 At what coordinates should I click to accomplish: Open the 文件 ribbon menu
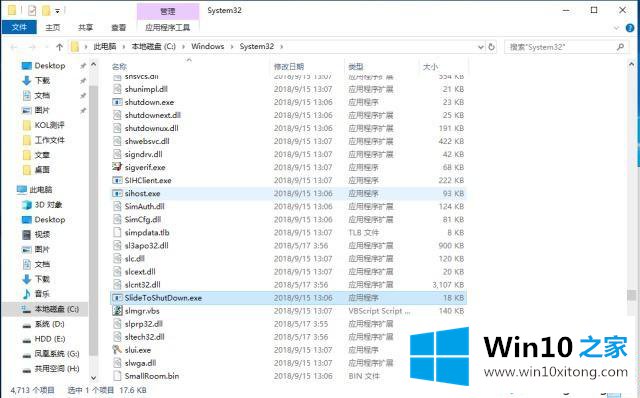19,27
